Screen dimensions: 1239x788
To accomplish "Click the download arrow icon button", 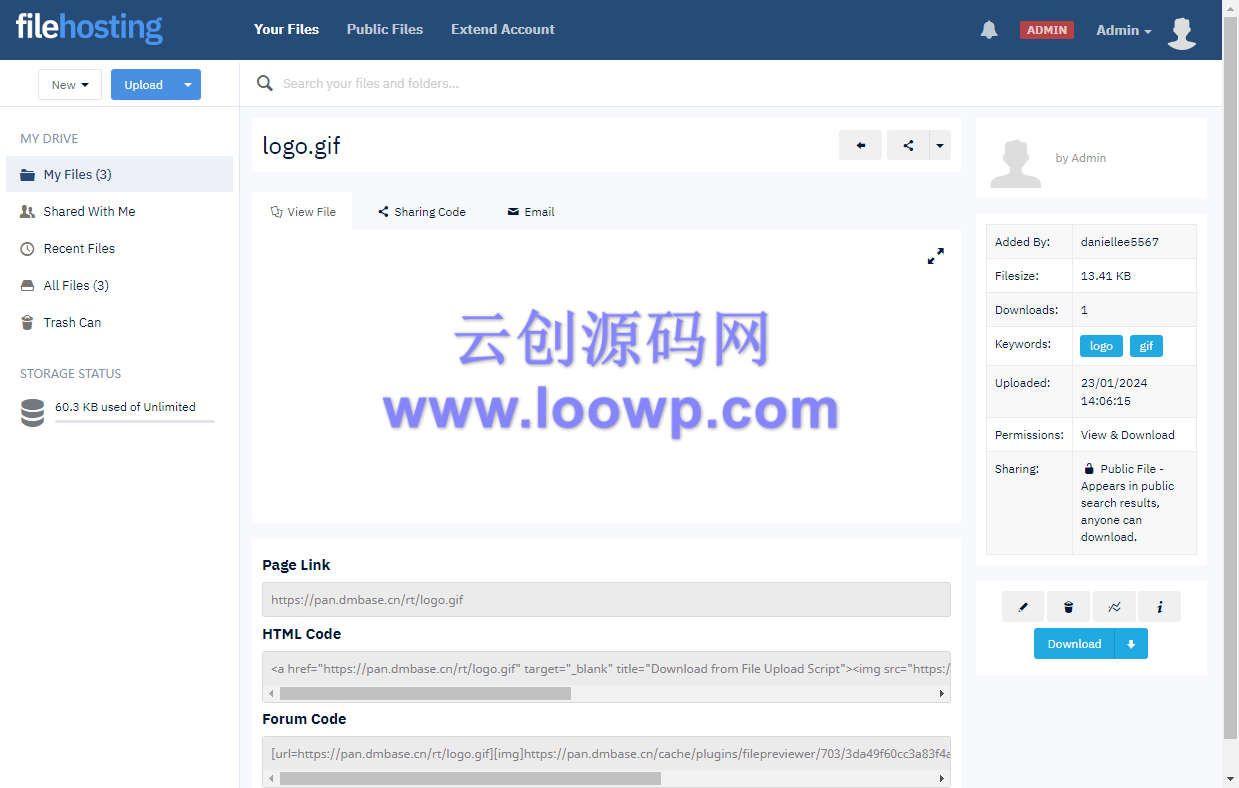I will [1131, 644].
